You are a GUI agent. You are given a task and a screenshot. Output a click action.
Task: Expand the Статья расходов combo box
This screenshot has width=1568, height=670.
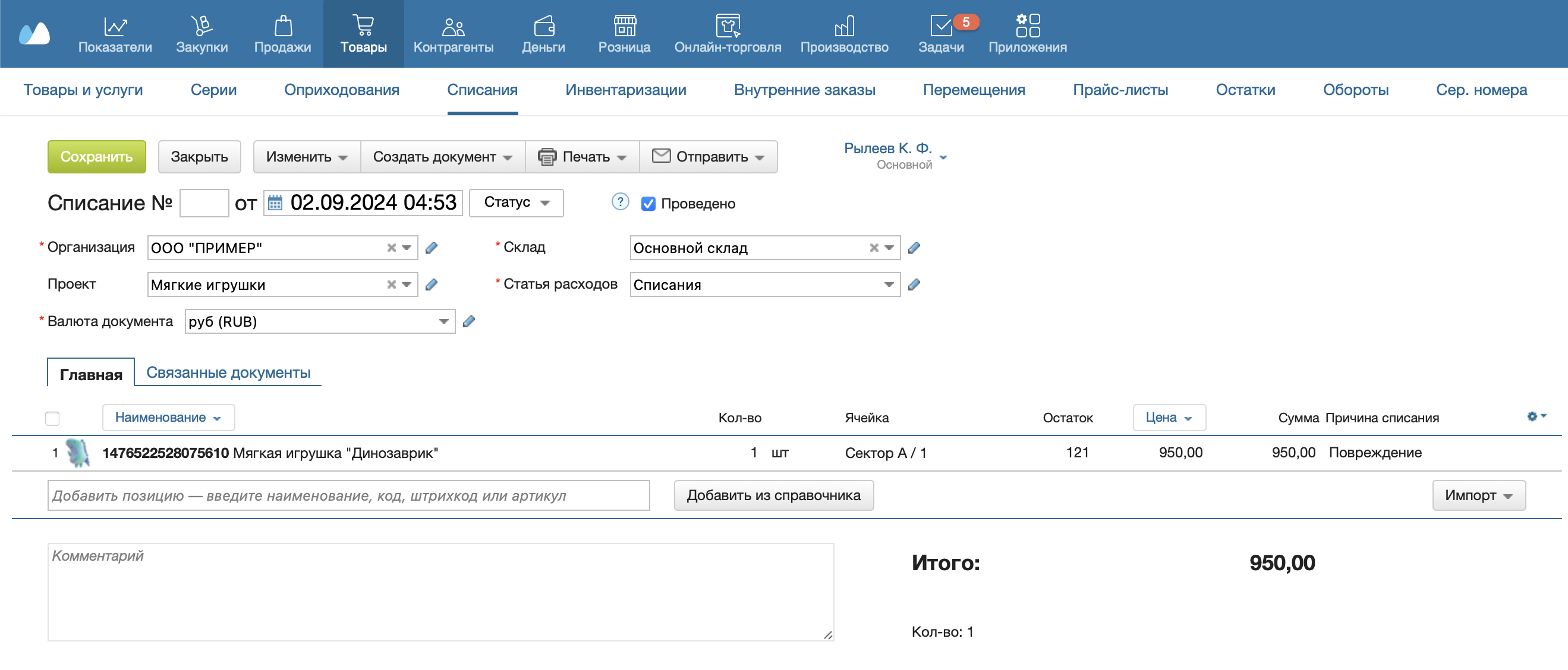tap(888, 285)
